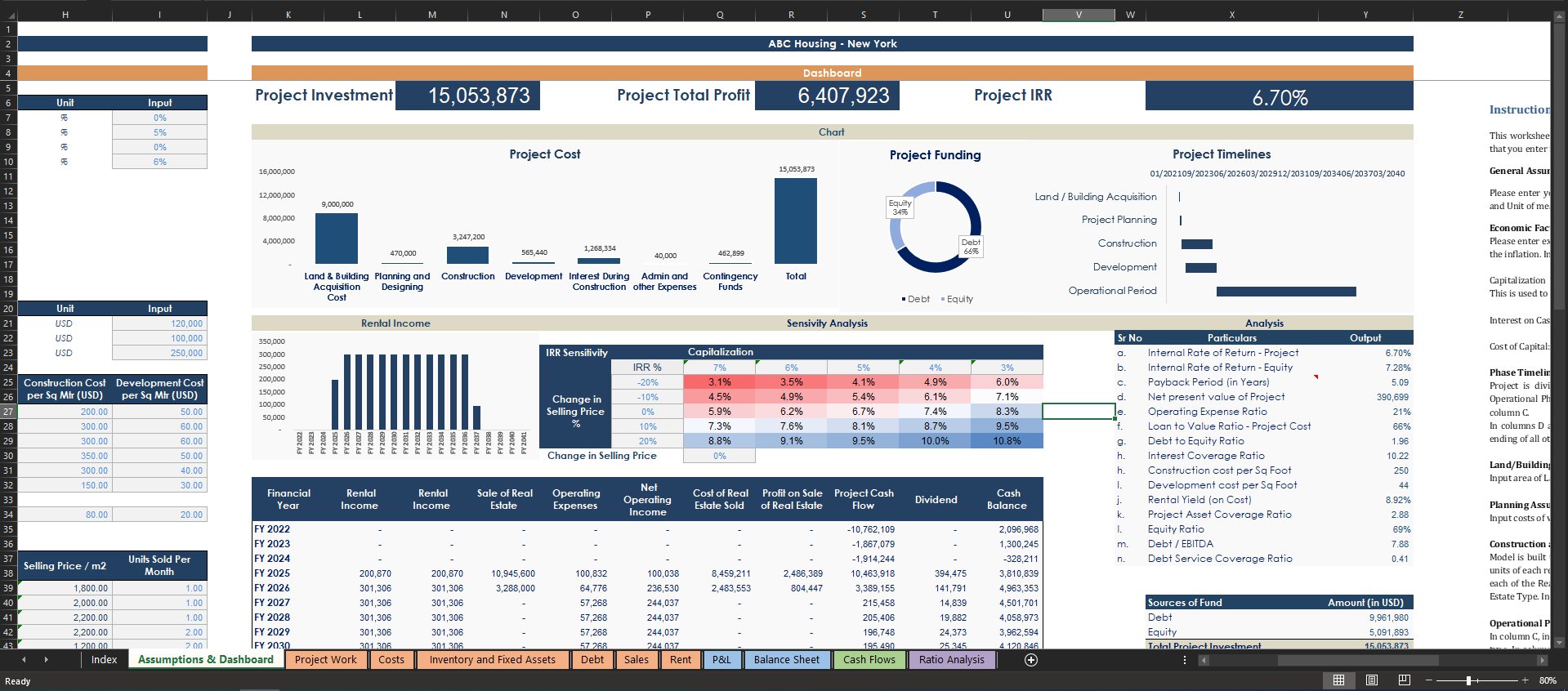Click the Total bar in Project Cost chart
The width and height of the screenshot is (1568, 691).
796,221
